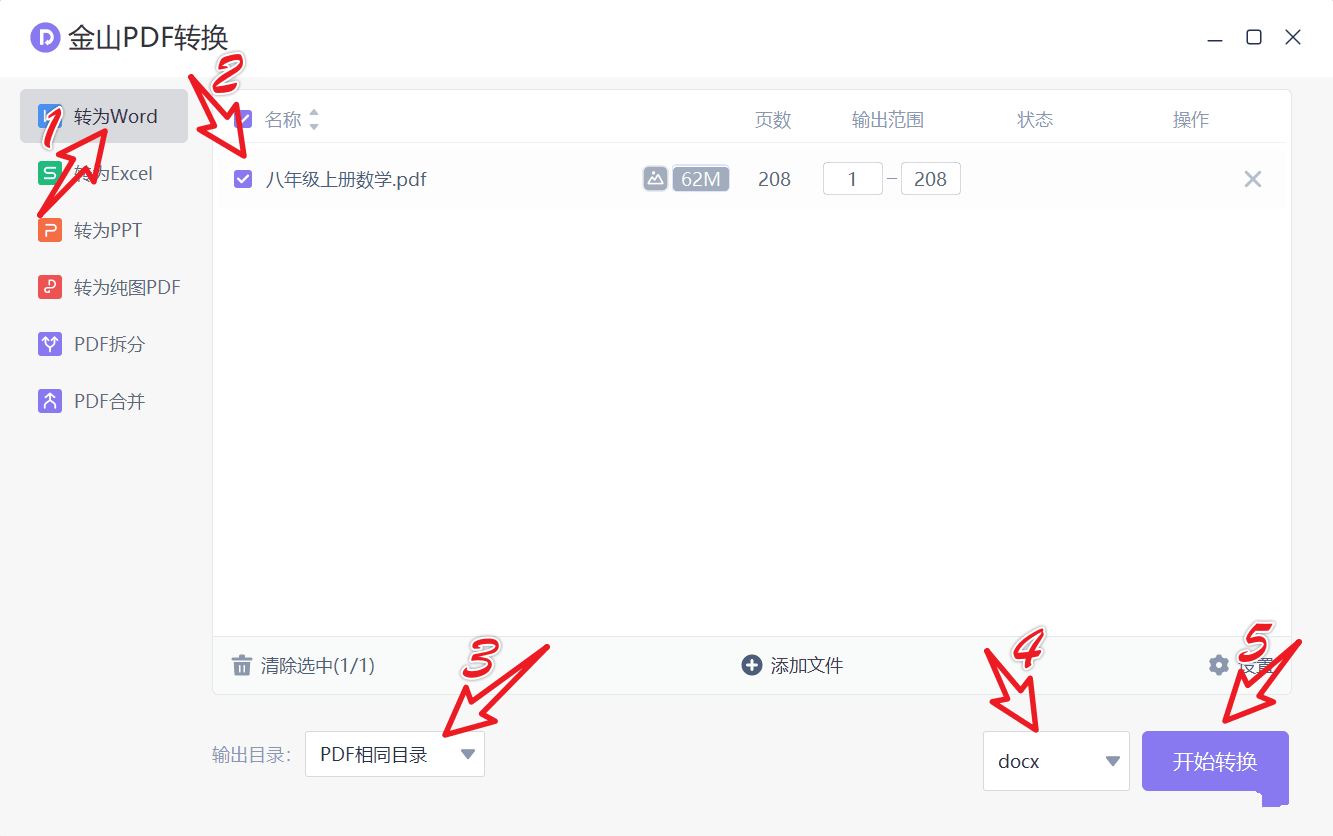Open 转为纯图PDF via its red icon

point(50,288)
